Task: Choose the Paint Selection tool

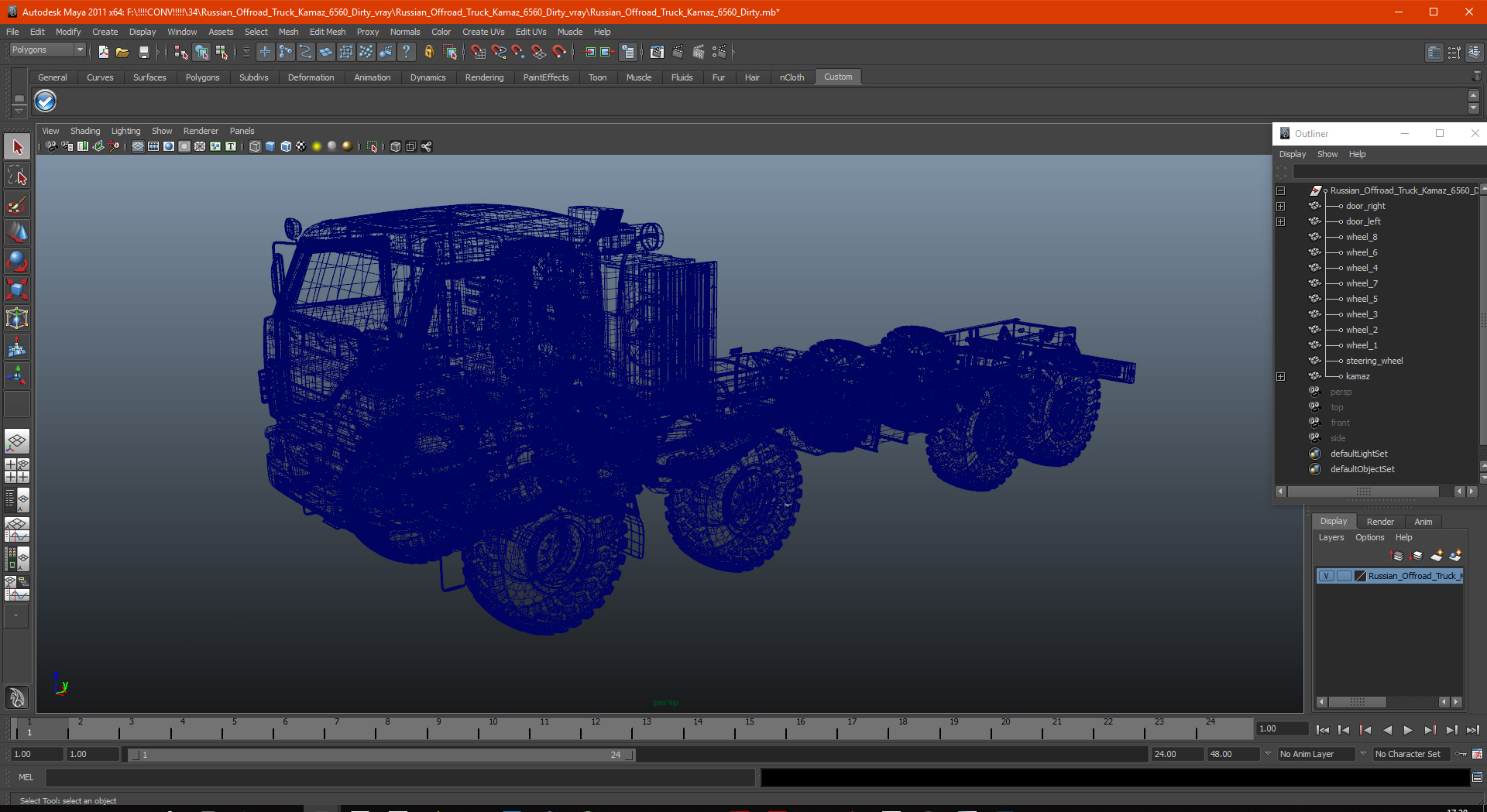Action: coord(17,204)
